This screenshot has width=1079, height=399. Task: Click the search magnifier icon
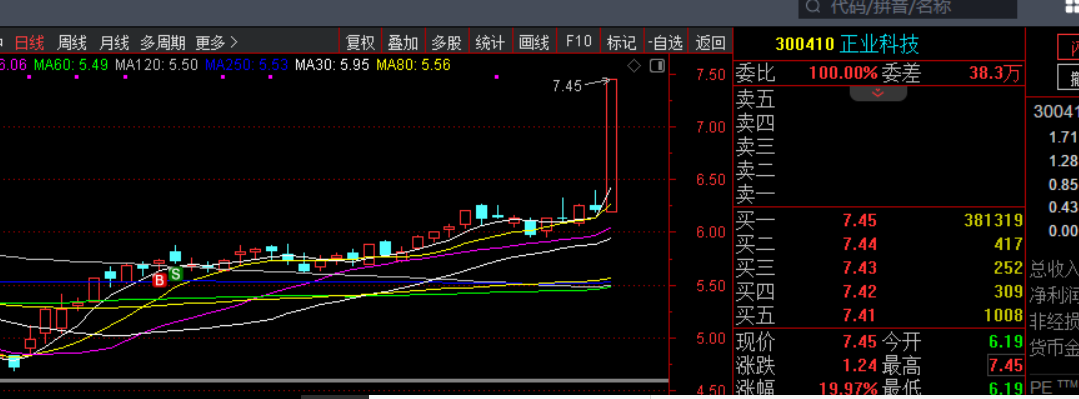tap(813, 8)
